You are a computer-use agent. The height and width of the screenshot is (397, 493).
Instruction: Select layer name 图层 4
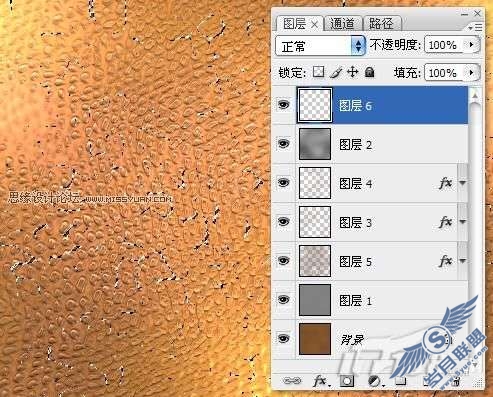point(355,184)
